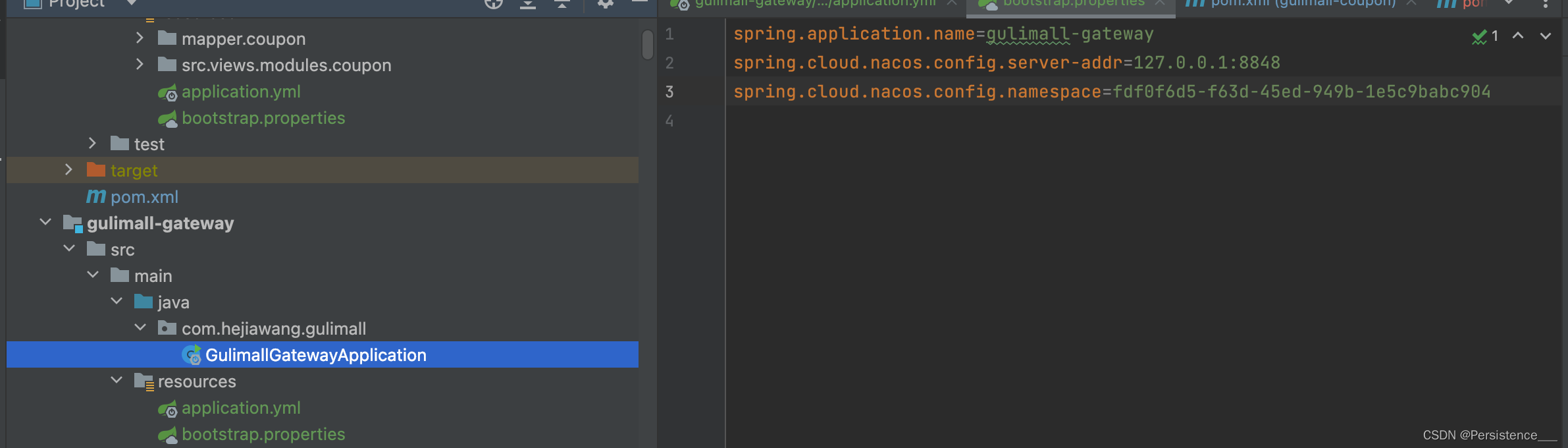Show hidden editor tabs dropdown

click(x=1509, y=3)
